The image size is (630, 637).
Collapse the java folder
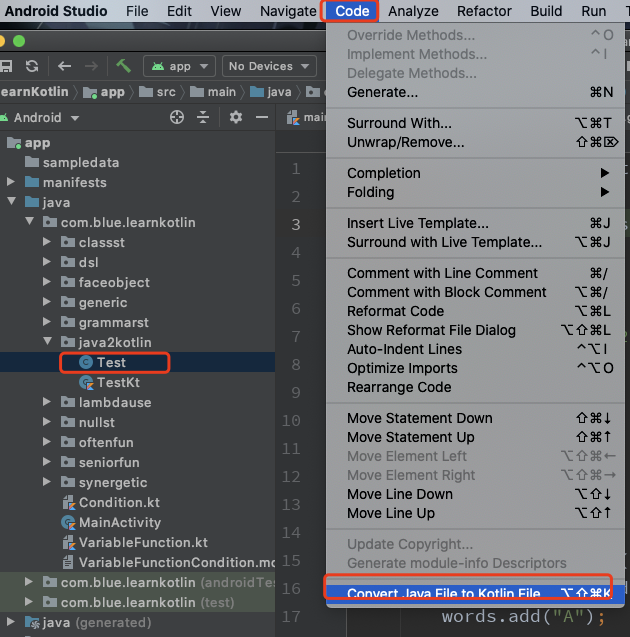click(x=11, y=201)
